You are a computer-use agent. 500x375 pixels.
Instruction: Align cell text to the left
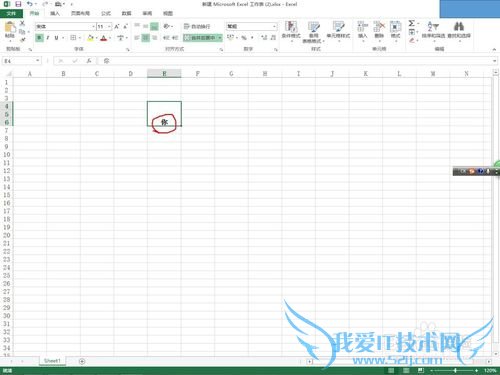[137, 38]
